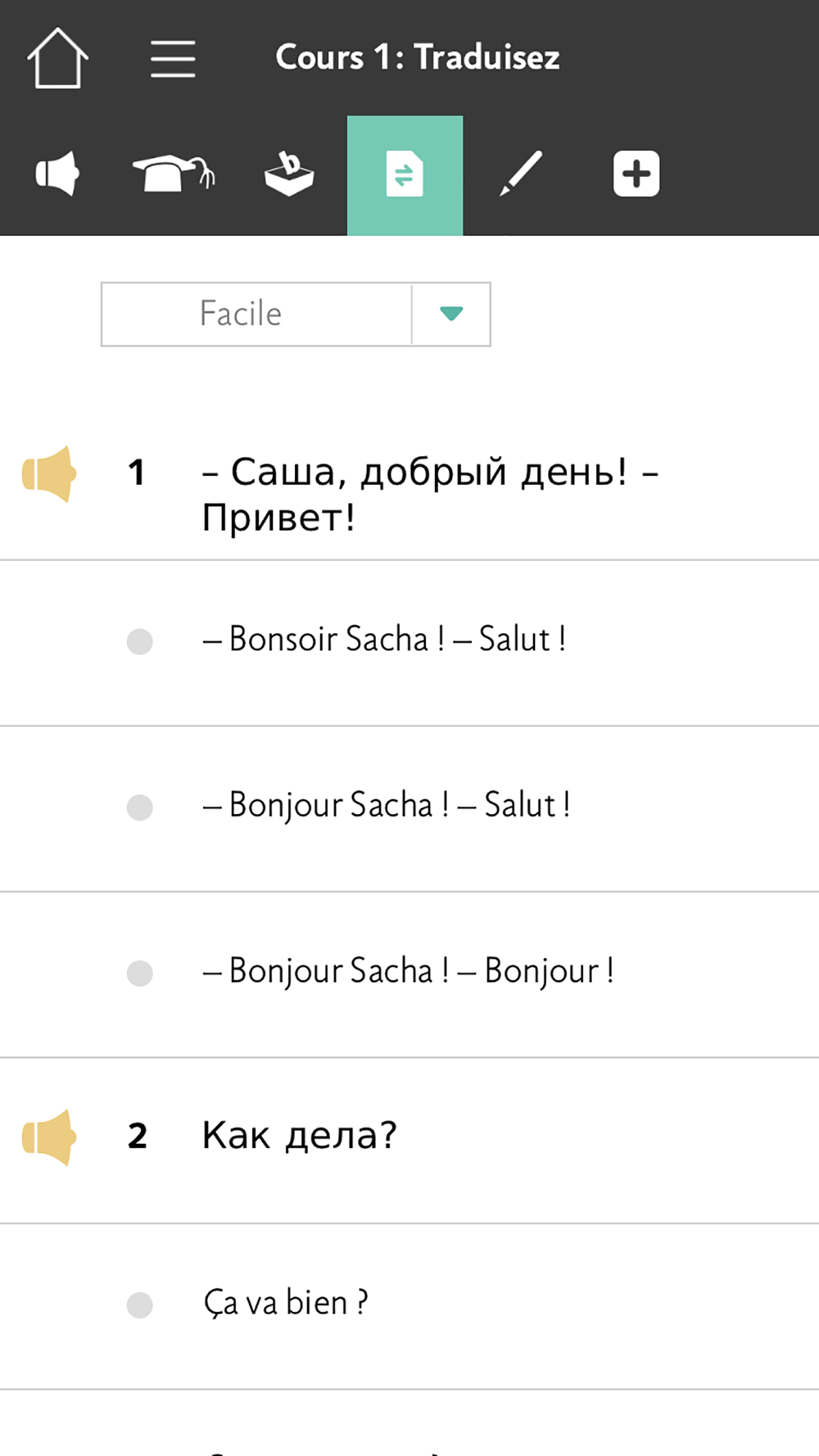Choose answer text '– Bonjour Sacha ! – Salut !'
This screenshot has width=819, height=1456.
point(387,805)
